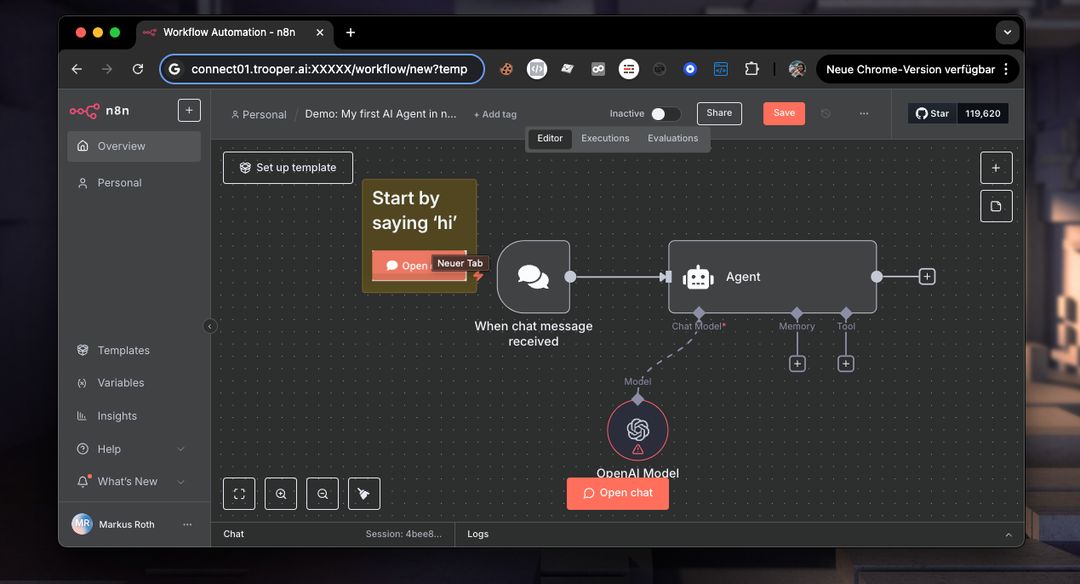Viewport: 1080px width, 584px height.
Task: Open a new browser tab with plus
Action: point(351,32)
